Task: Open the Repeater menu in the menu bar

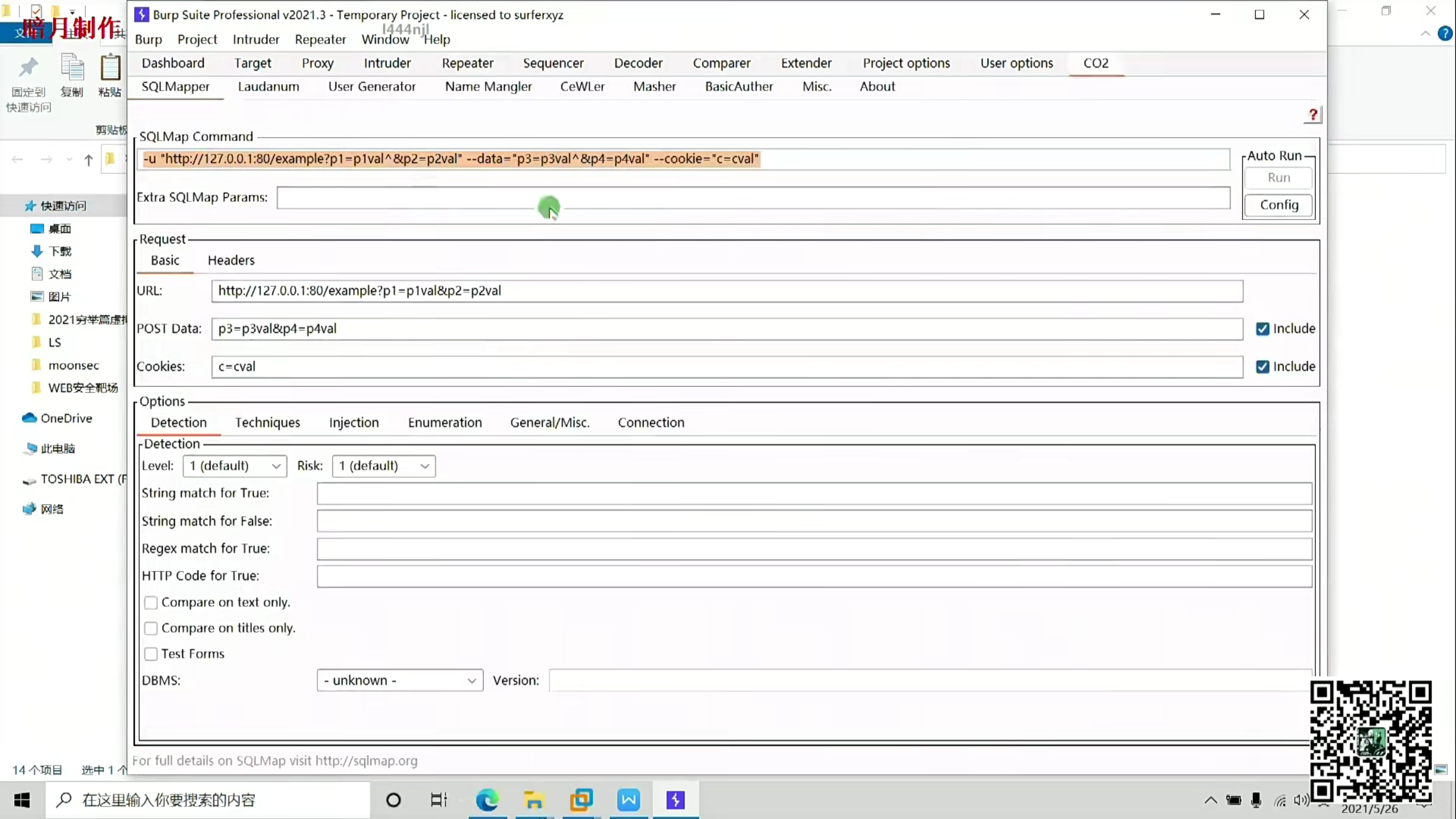Action: click(x=320, y=39)
